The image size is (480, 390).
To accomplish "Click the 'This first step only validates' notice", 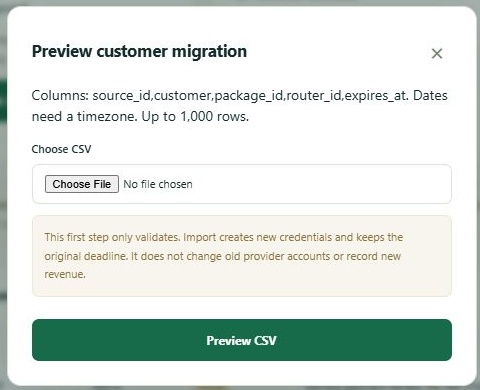I will pyautogui.click(x=242, y=256).
